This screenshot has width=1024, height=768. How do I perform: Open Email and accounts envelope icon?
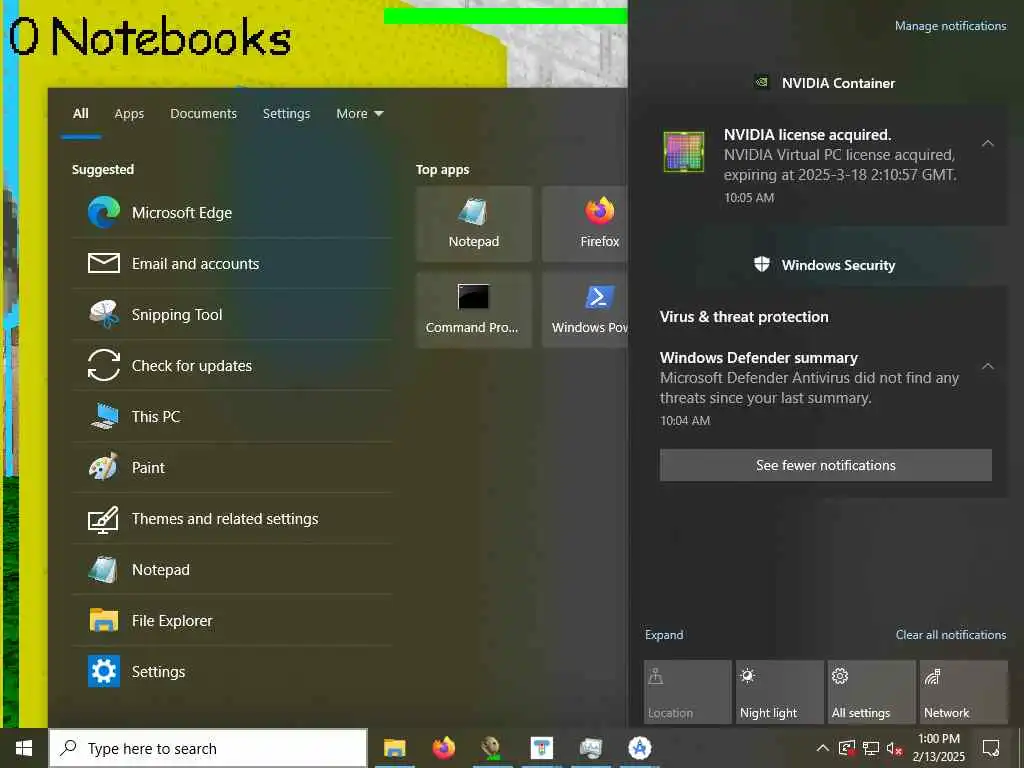[104, 263]
